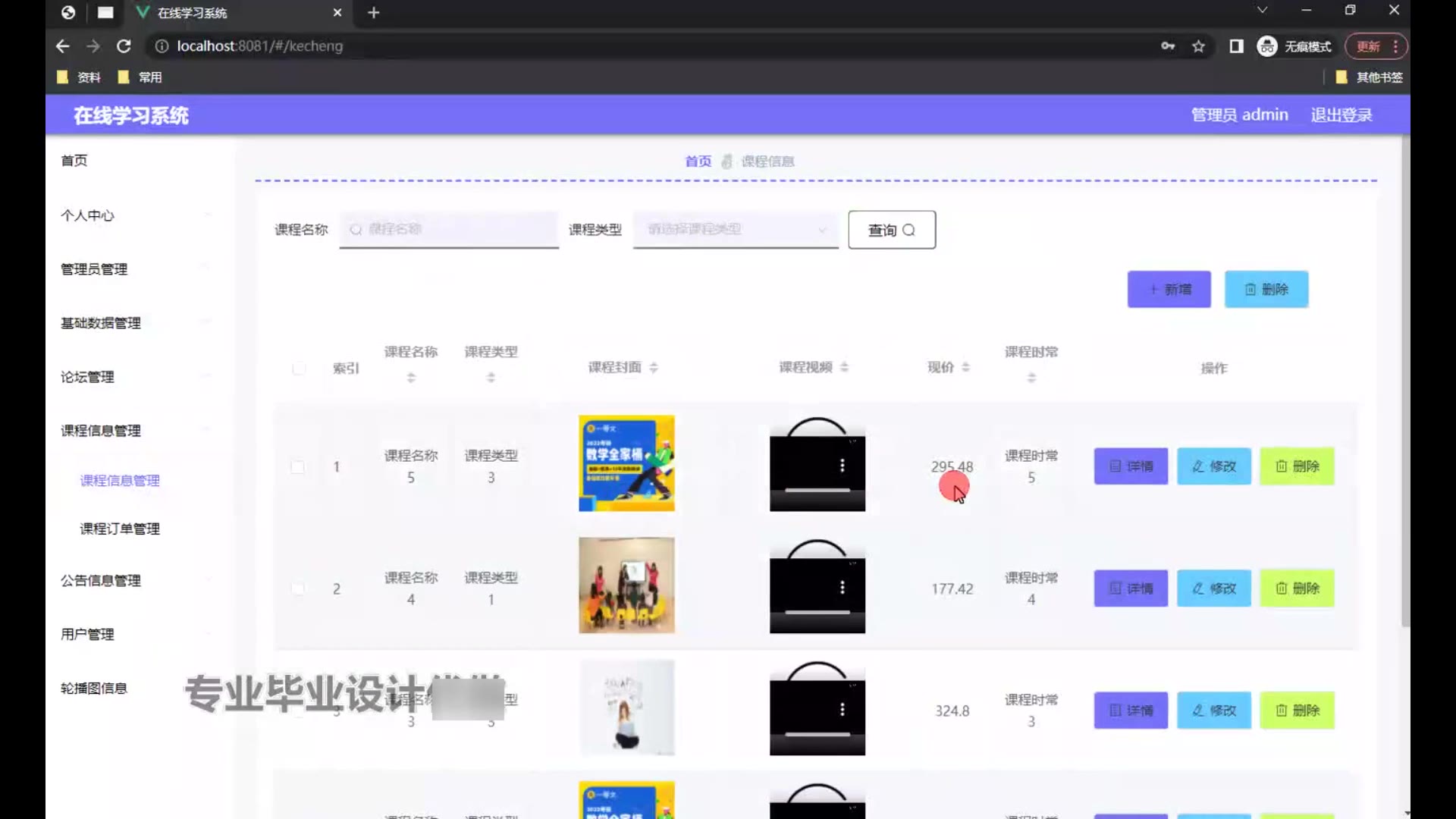Open the 常用 bookmarks folder
The image size is (1456, 819).
click(140, 77)
